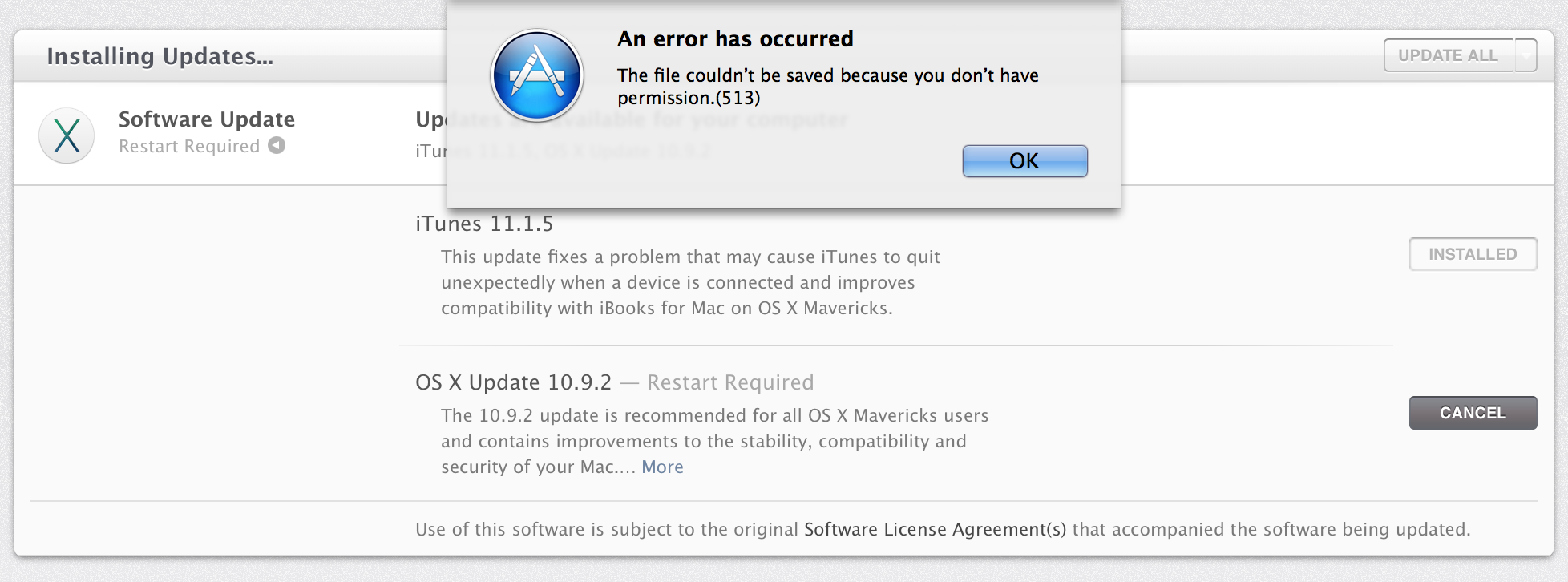Click the Restart Required text beside OS X Update
The width and height of the screenshot is (1568, 582).
point(730,382)
